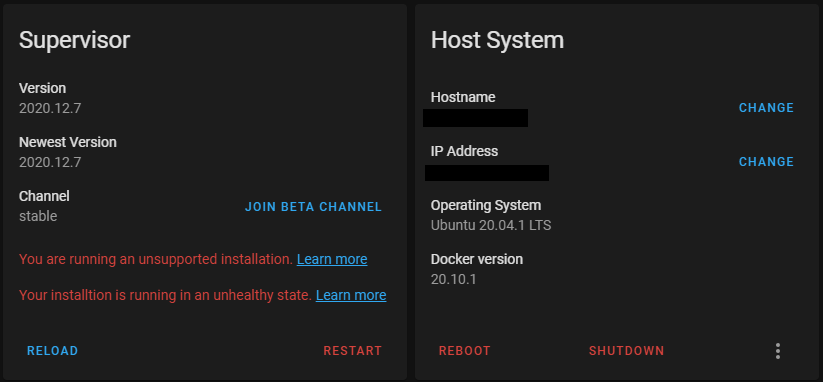Viewport: 823px width, 382px height.
Task: Change the IP Address
Action: click(x=766, y=162)
